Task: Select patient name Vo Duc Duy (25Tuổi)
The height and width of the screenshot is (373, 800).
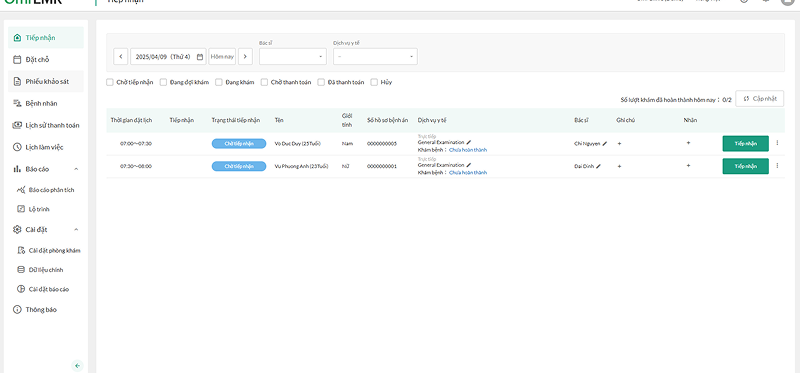Action: pyautogui.click(x=297, y=144)
